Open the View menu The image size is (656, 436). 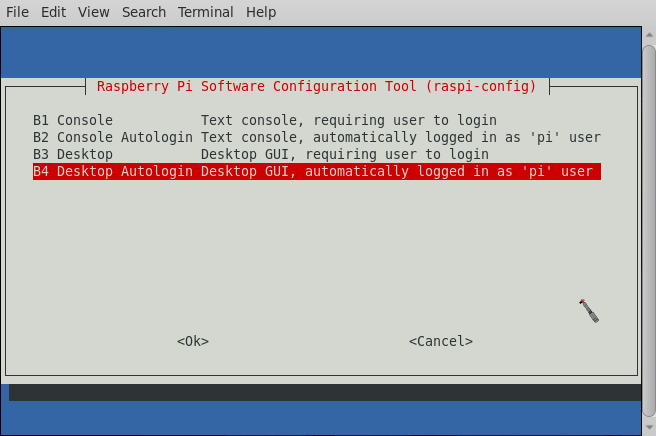click(93, 12)
